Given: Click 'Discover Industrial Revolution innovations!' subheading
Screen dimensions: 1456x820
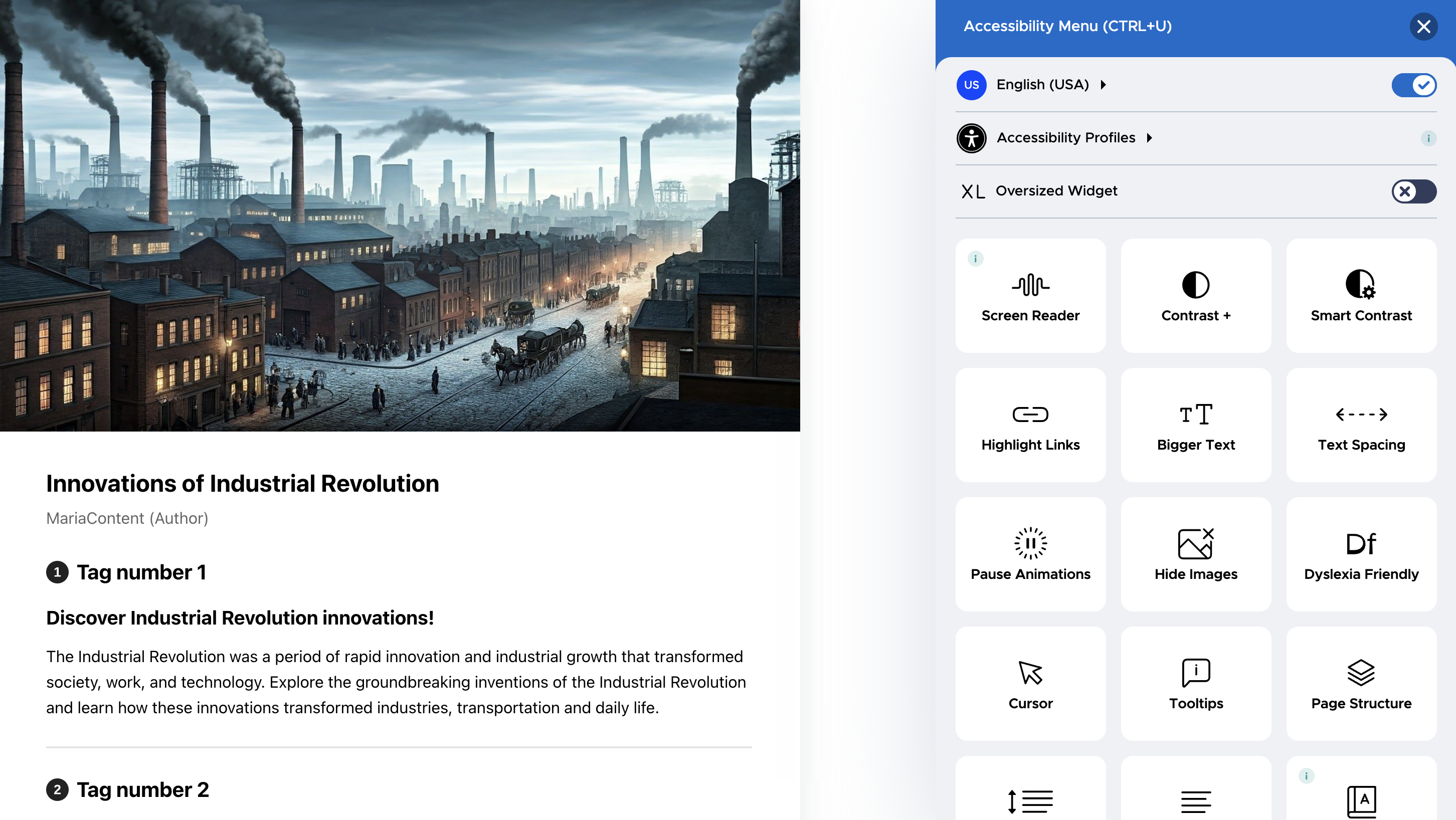Looking at the screenshot, I should (240, 618).
